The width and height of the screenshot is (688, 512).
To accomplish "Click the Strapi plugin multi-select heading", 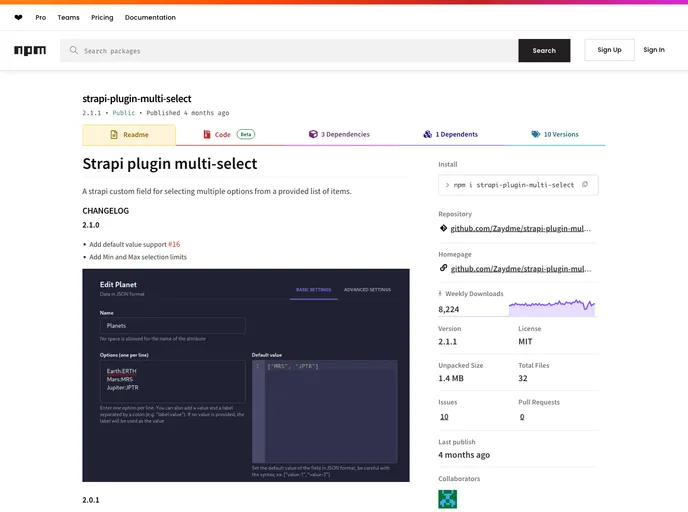I will (x=170, y=164).
